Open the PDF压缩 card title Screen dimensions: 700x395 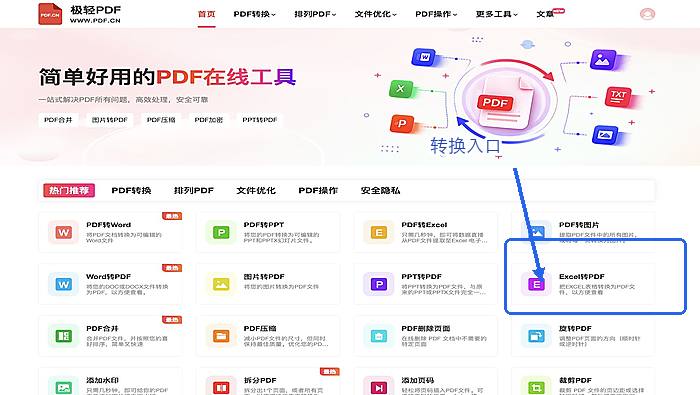(260, 328)
